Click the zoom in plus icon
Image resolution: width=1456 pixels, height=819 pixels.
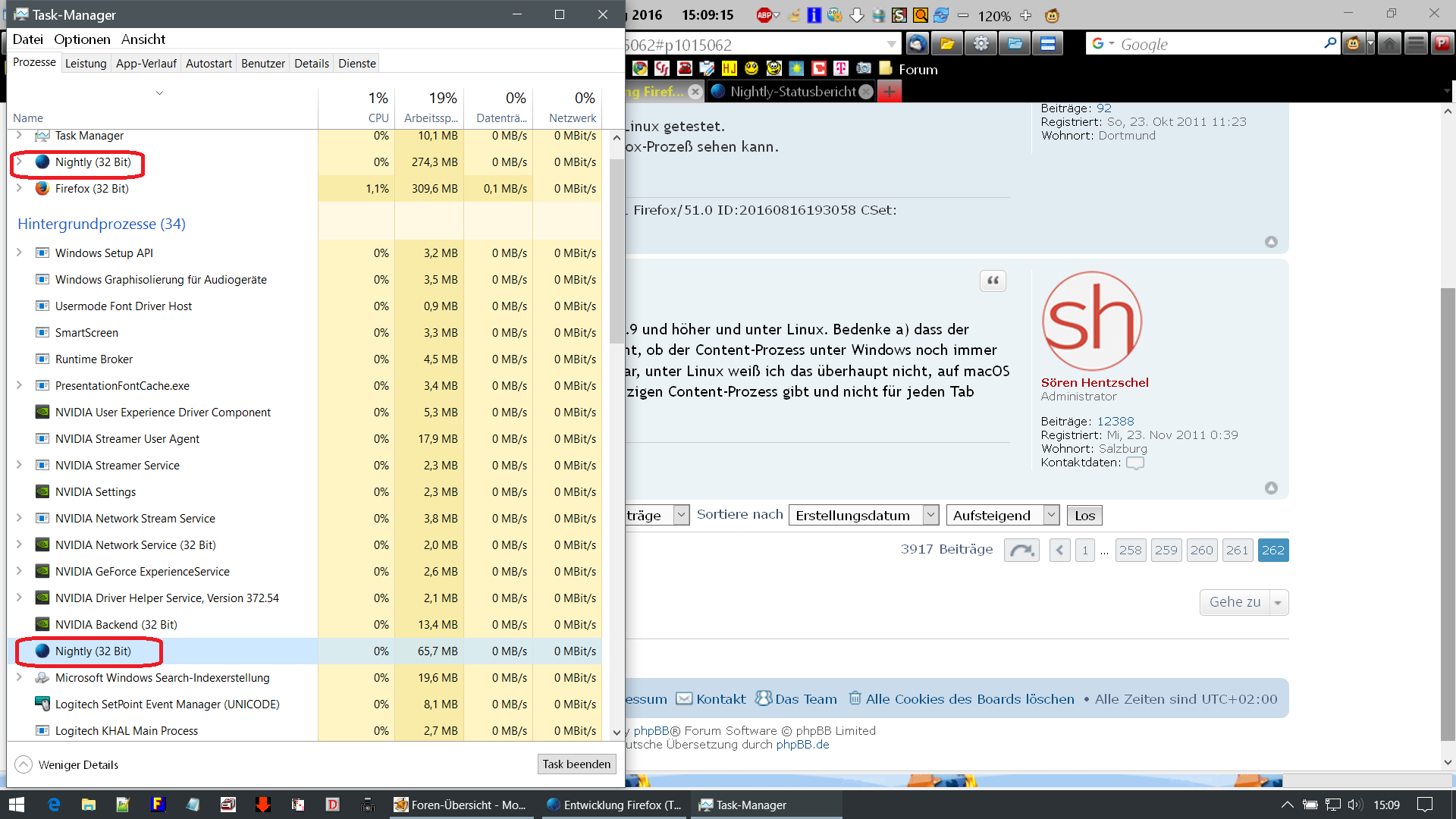point(1026,15)
